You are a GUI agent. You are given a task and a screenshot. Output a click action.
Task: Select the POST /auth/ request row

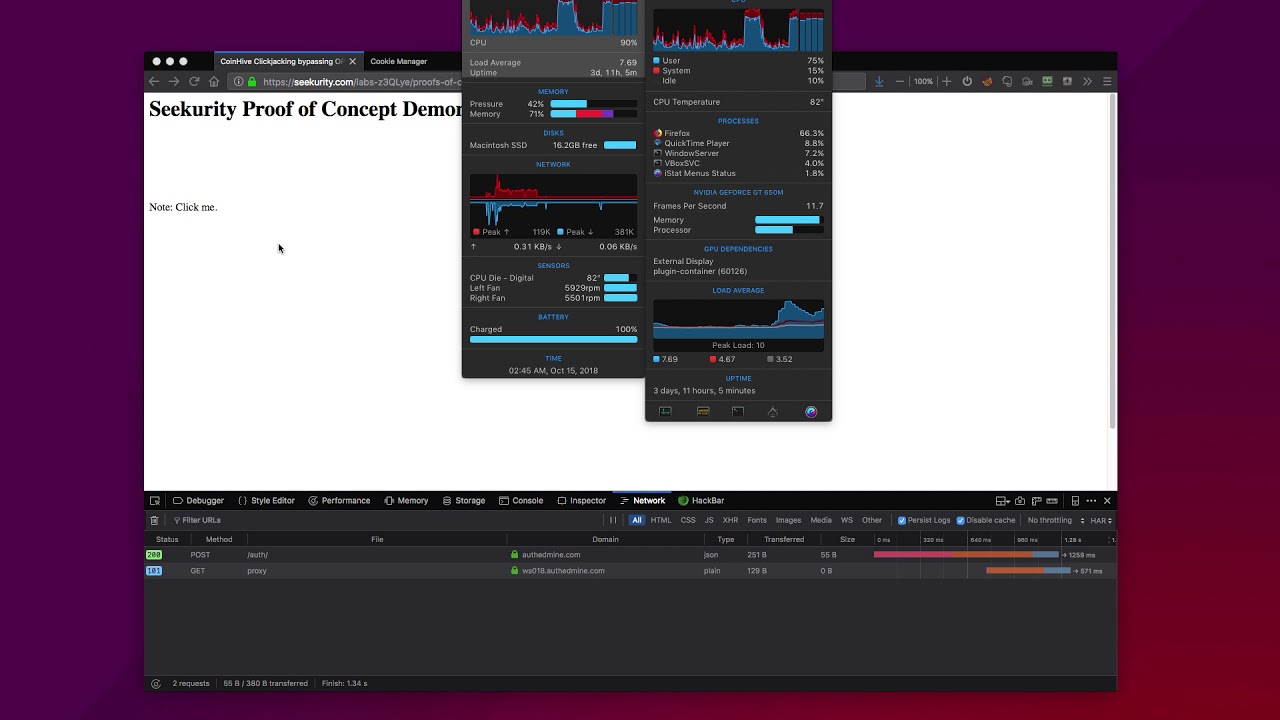[630, 554]
